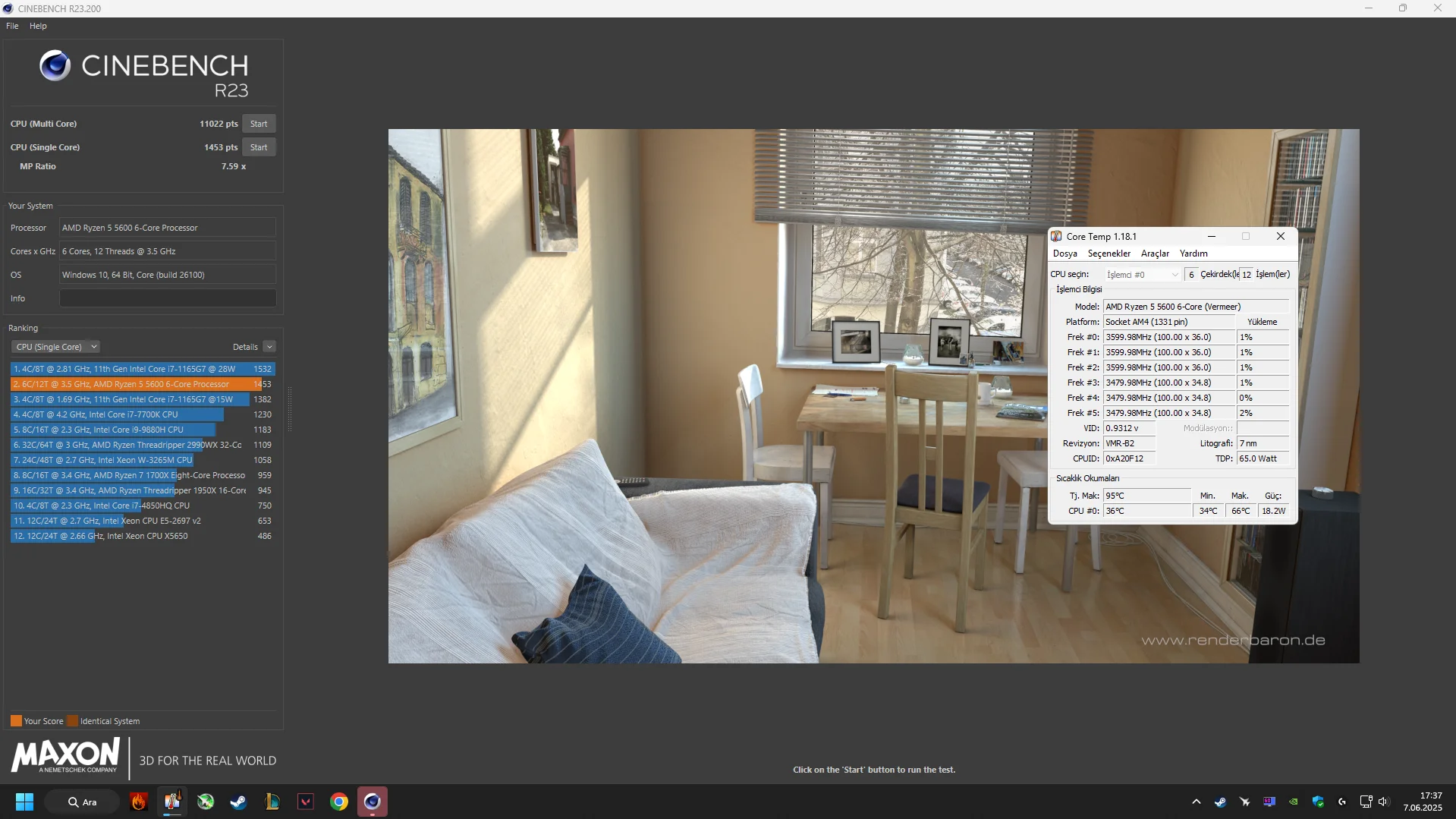Open the Dosya menu in Core Temp
Screen dimensions: 1456x819
pyautogui.click(x=1065, y=254)
